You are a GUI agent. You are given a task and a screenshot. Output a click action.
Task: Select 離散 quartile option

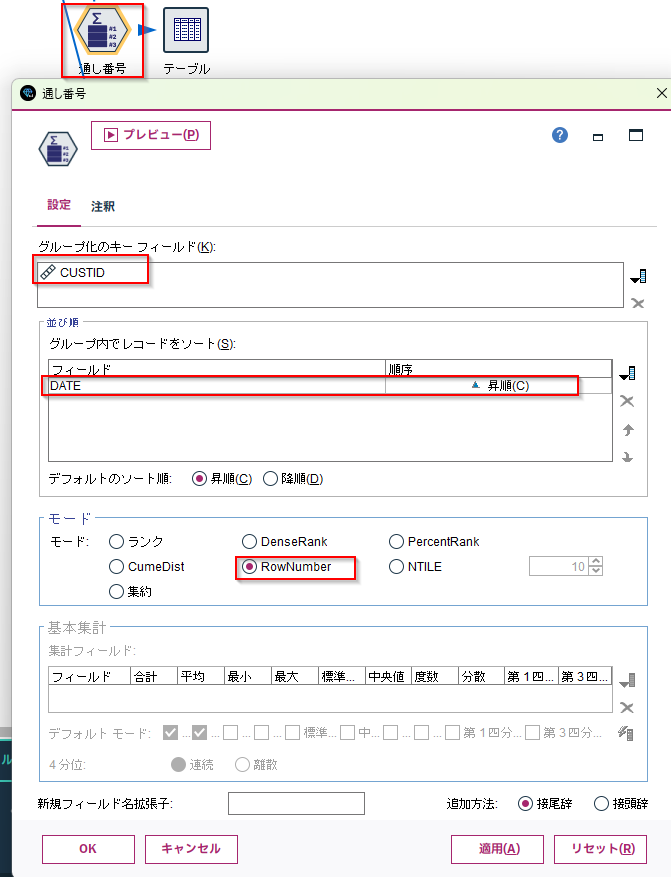click(242, 765)
